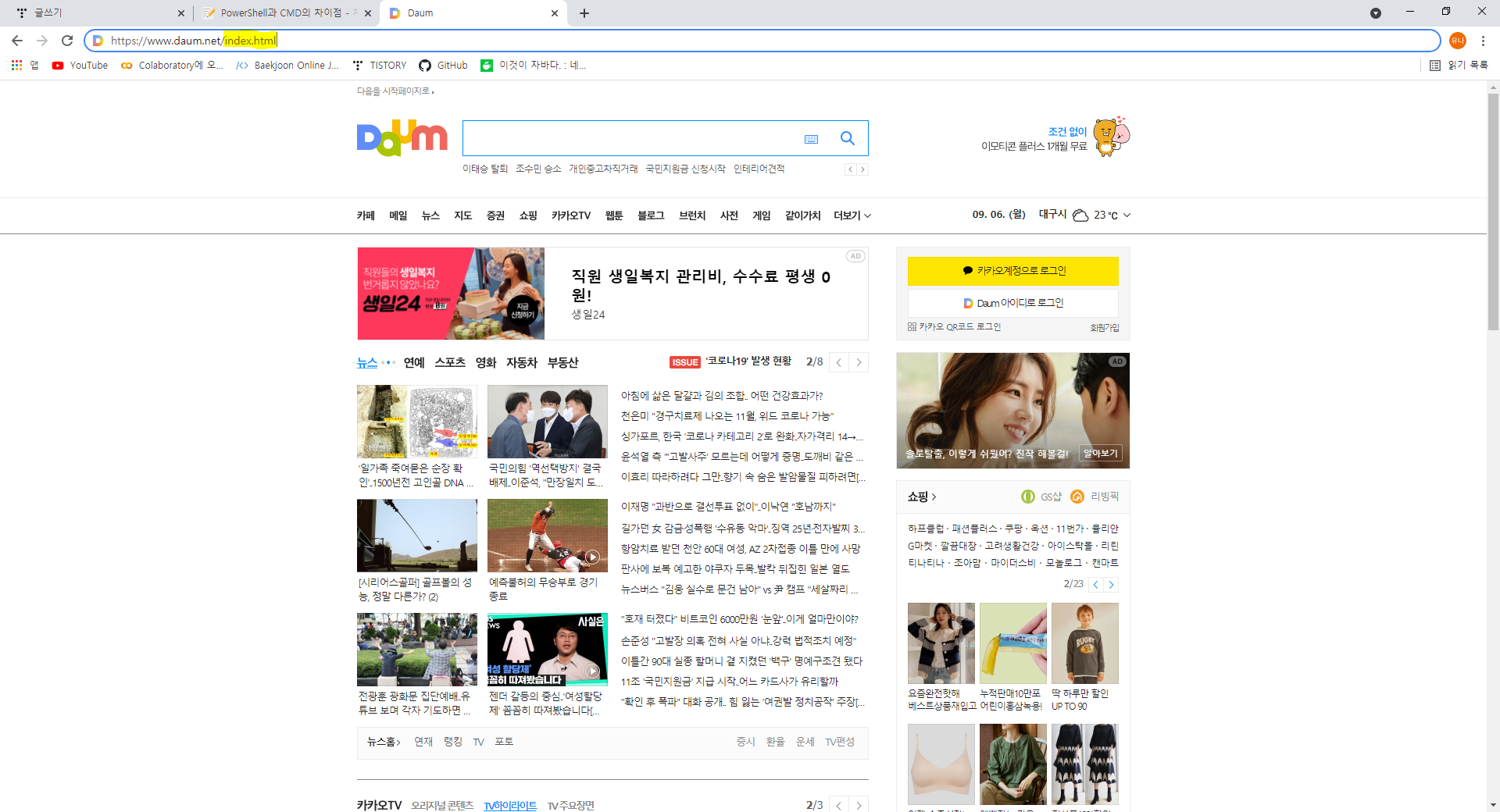Close the PowerShell과 CMD tab
Screen dimensions: 1500x812
point(368,13)
